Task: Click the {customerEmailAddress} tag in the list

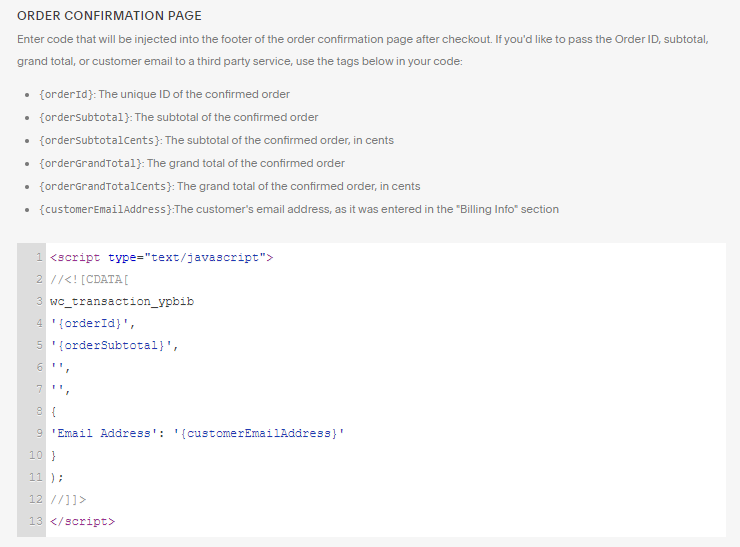Action: point(106,210)
